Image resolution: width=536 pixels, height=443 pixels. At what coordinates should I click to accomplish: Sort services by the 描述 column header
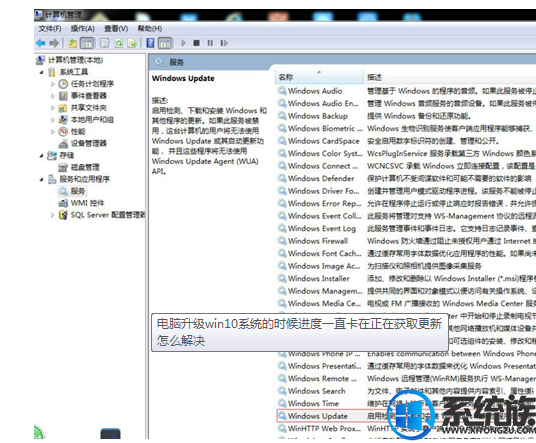(x=374, y=77)
